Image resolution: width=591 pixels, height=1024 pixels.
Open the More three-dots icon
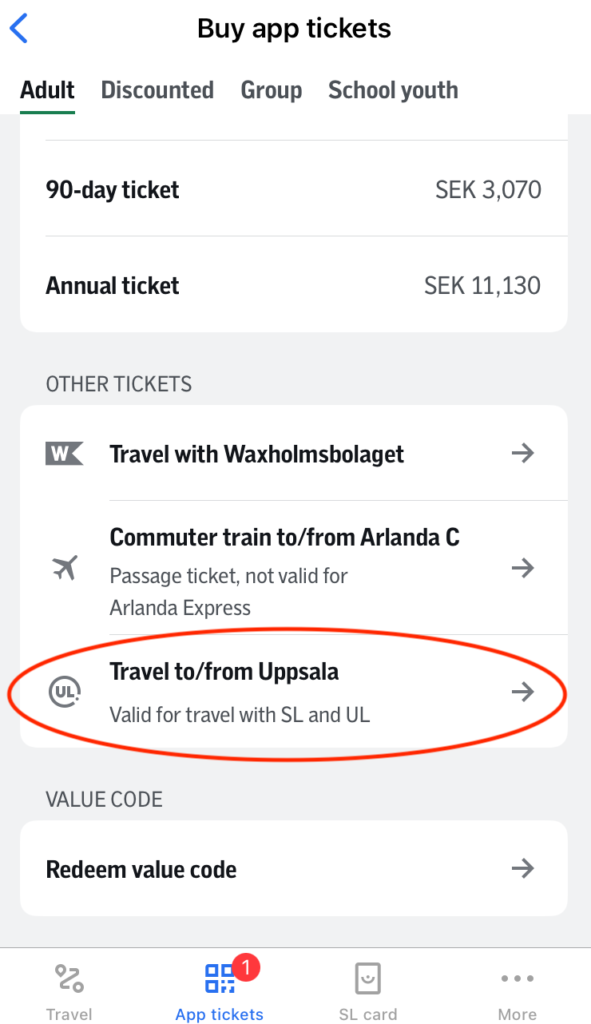(517, 978)
